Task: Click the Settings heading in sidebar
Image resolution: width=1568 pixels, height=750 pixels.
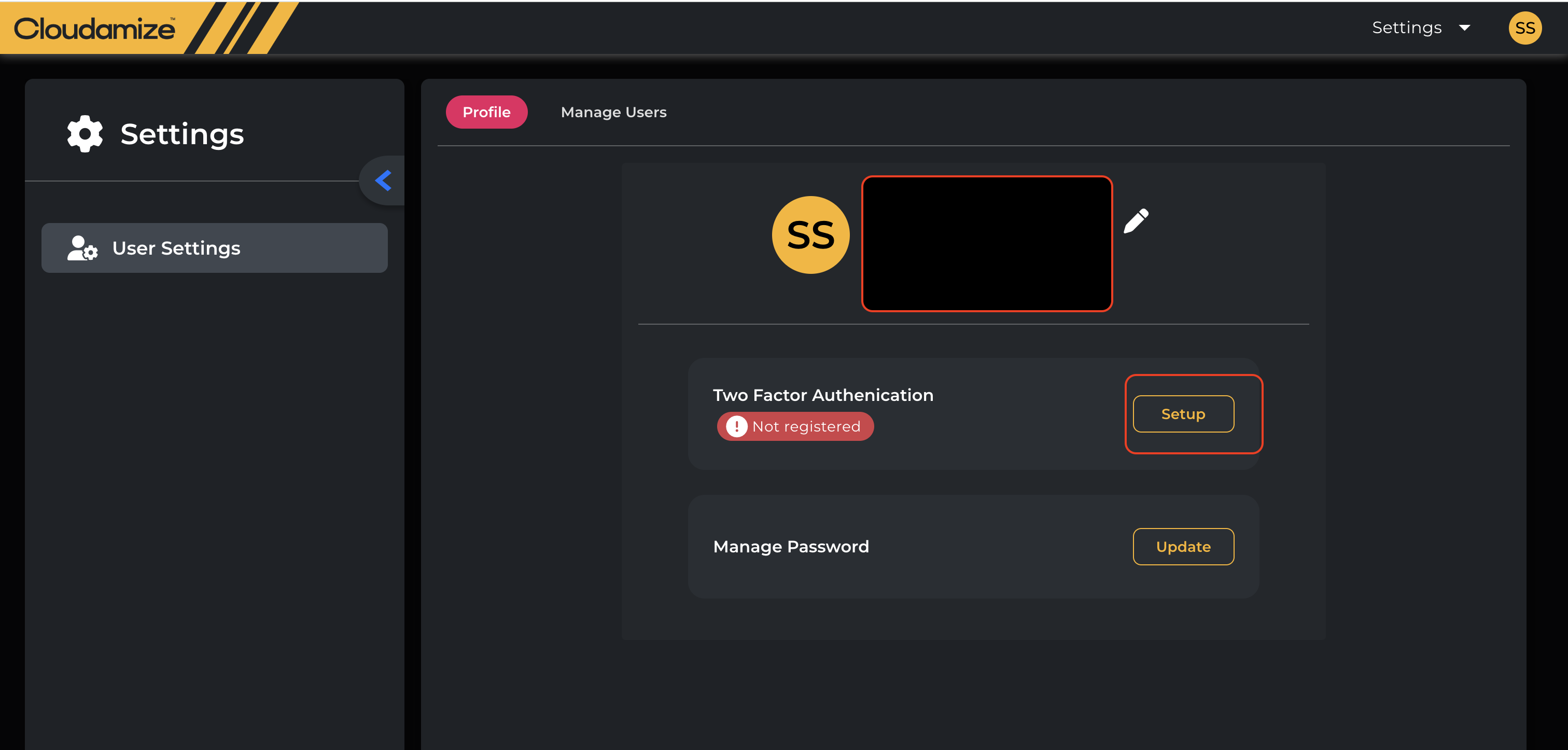Action: [x=182, y=134]
